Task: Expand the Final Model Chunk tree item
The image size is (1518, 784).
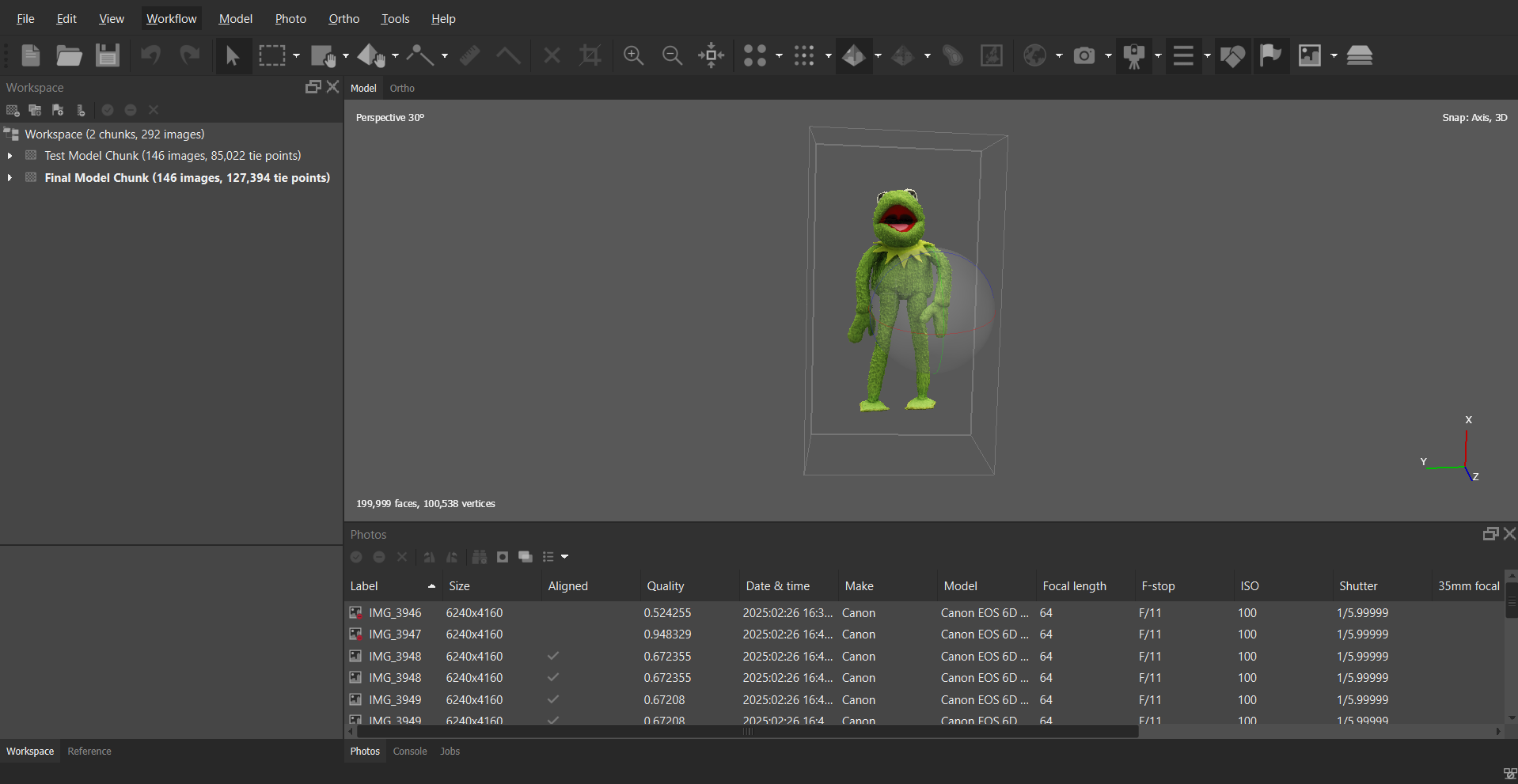Action: click(x=9, y=178)
